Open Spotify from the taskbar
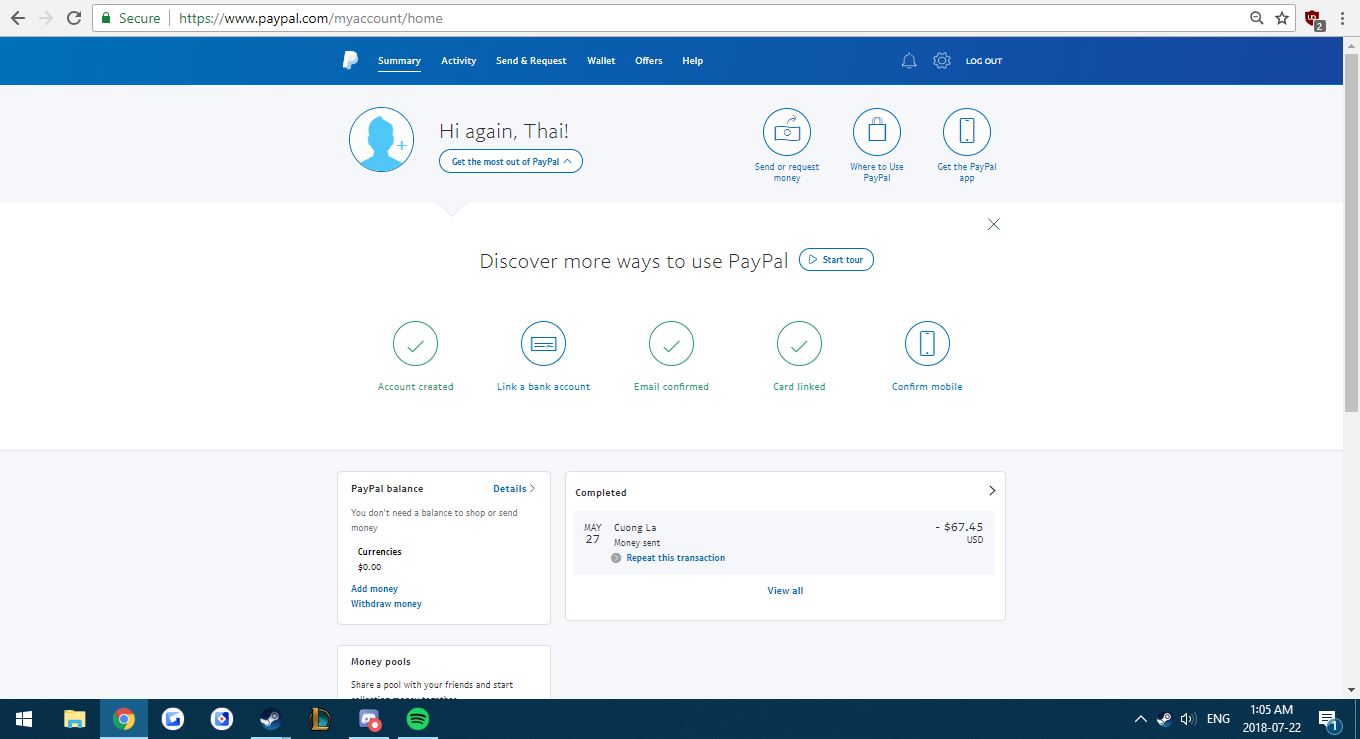 tap(417, 719)
